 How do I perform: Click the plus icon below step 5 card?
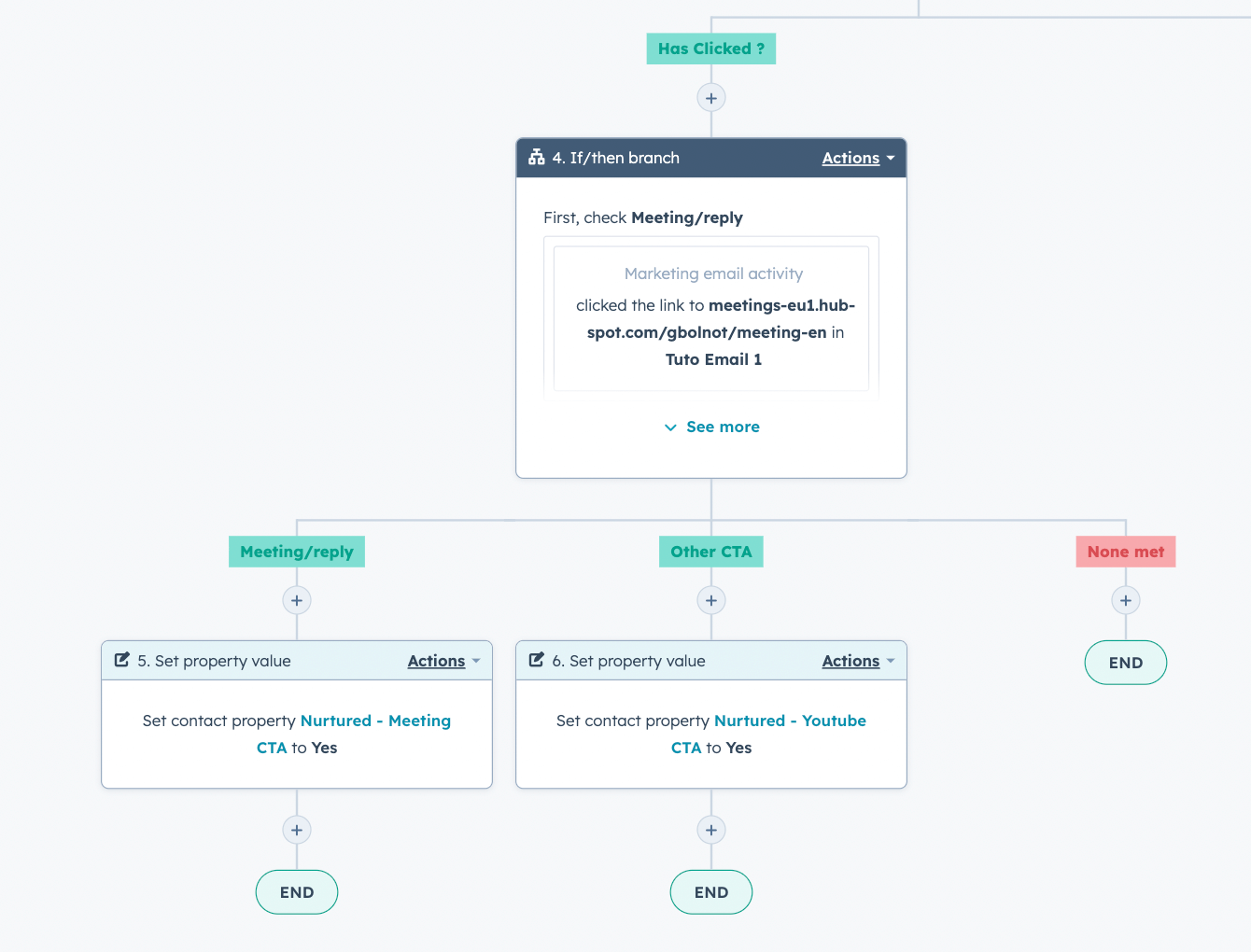click(x=297, y=829)
